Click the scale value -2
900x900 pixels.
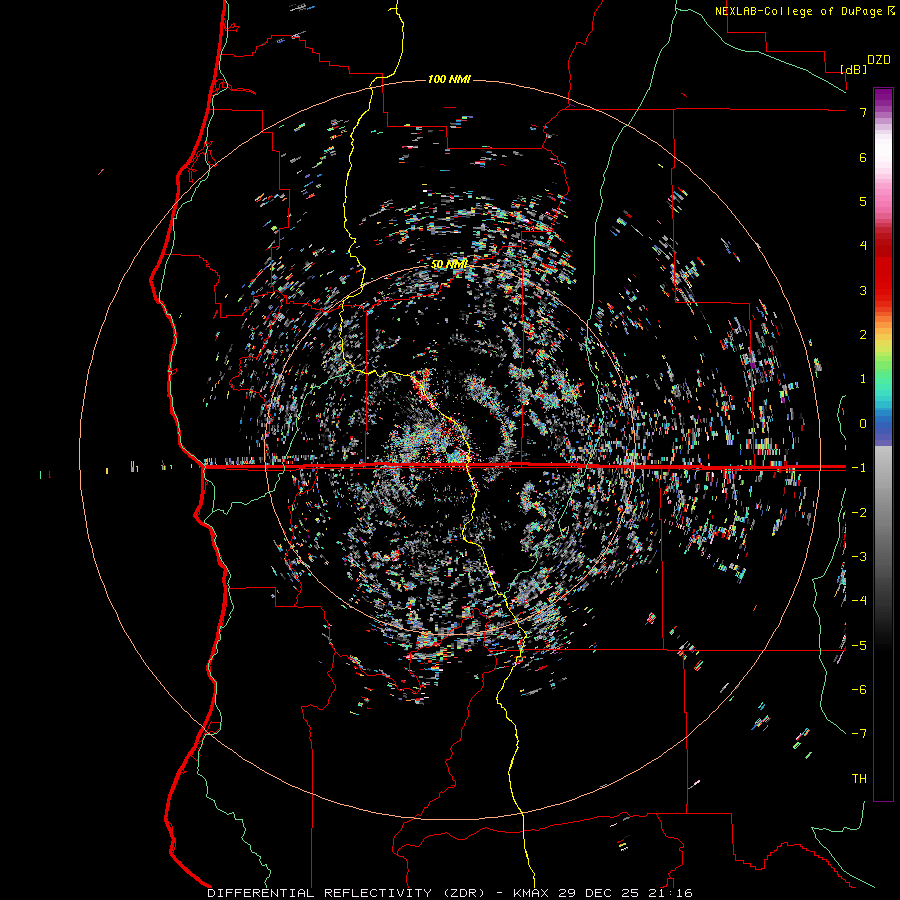(x=859, y=513)
